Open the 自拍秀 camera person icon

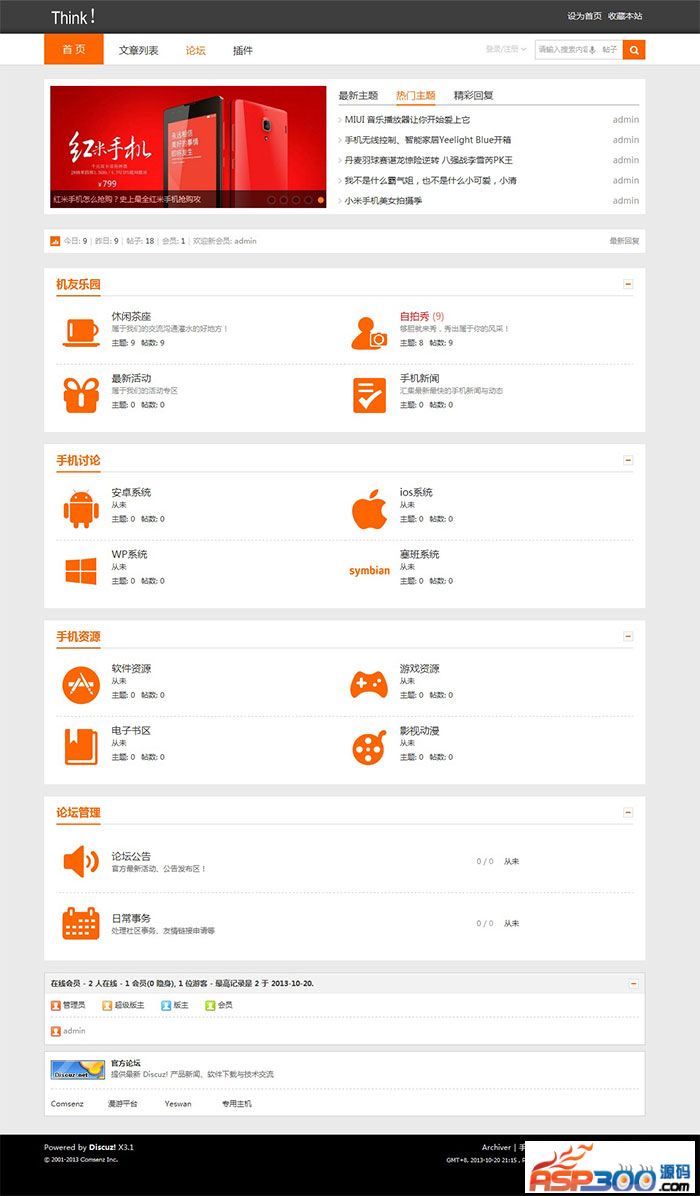coord(369,333)
